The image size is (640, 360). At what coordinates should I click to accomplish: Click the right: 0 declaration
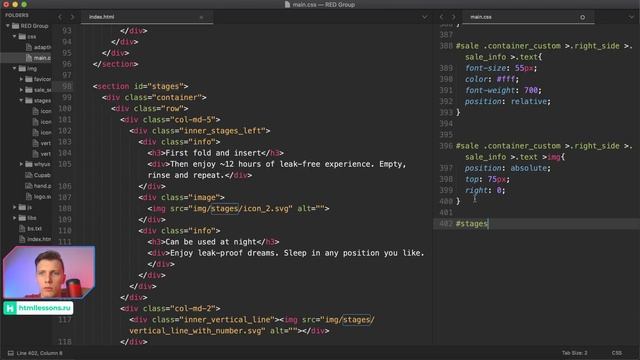tap(485, 190)
